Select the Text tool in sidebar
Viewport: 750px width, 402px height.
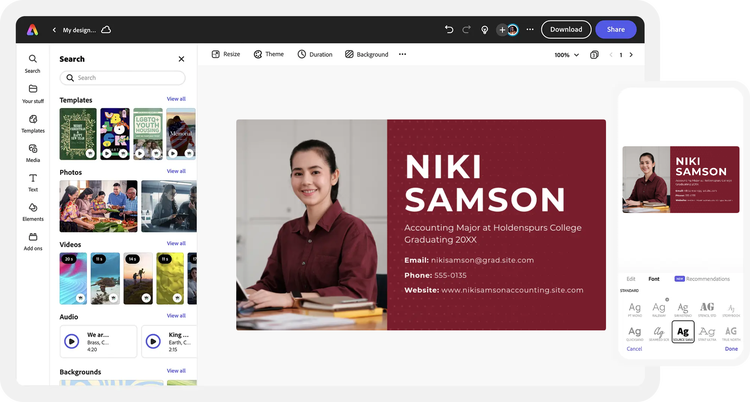point(33,182)
